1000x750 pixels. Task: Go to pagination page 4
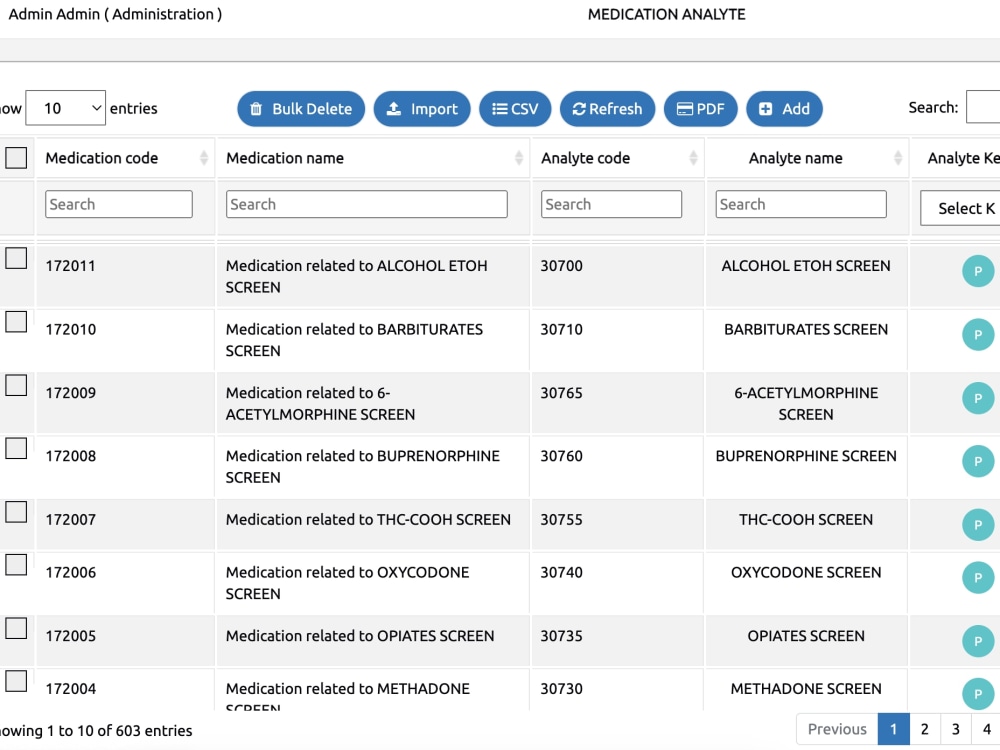pyautogui.click(x=986, y=729)
